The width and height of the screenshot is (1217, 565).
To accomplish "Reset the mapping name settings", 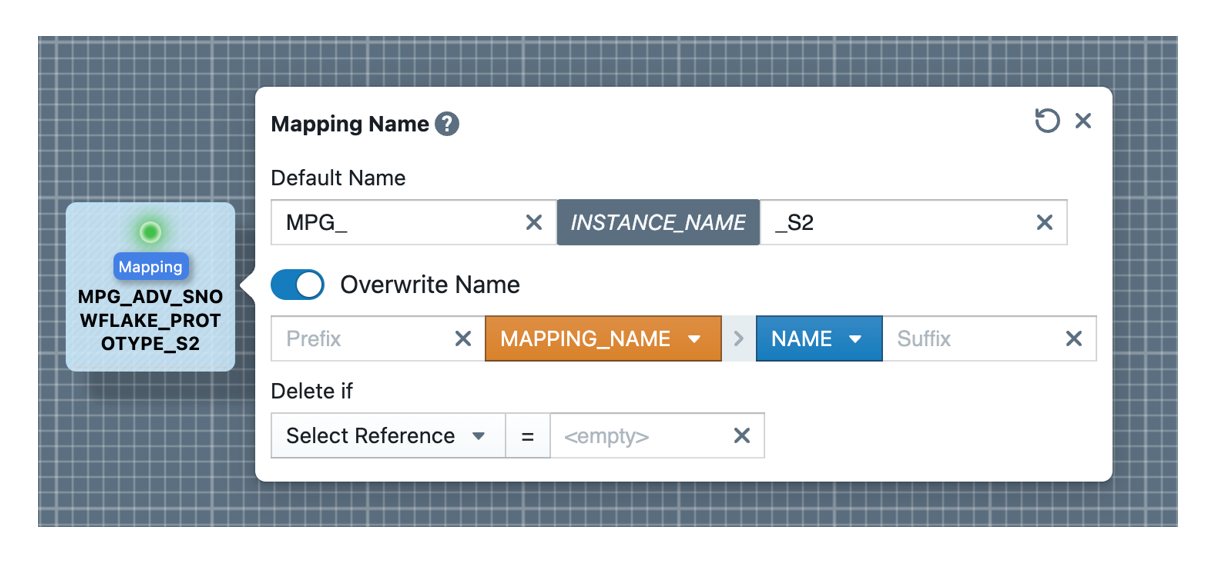I will pos(1046,121).
